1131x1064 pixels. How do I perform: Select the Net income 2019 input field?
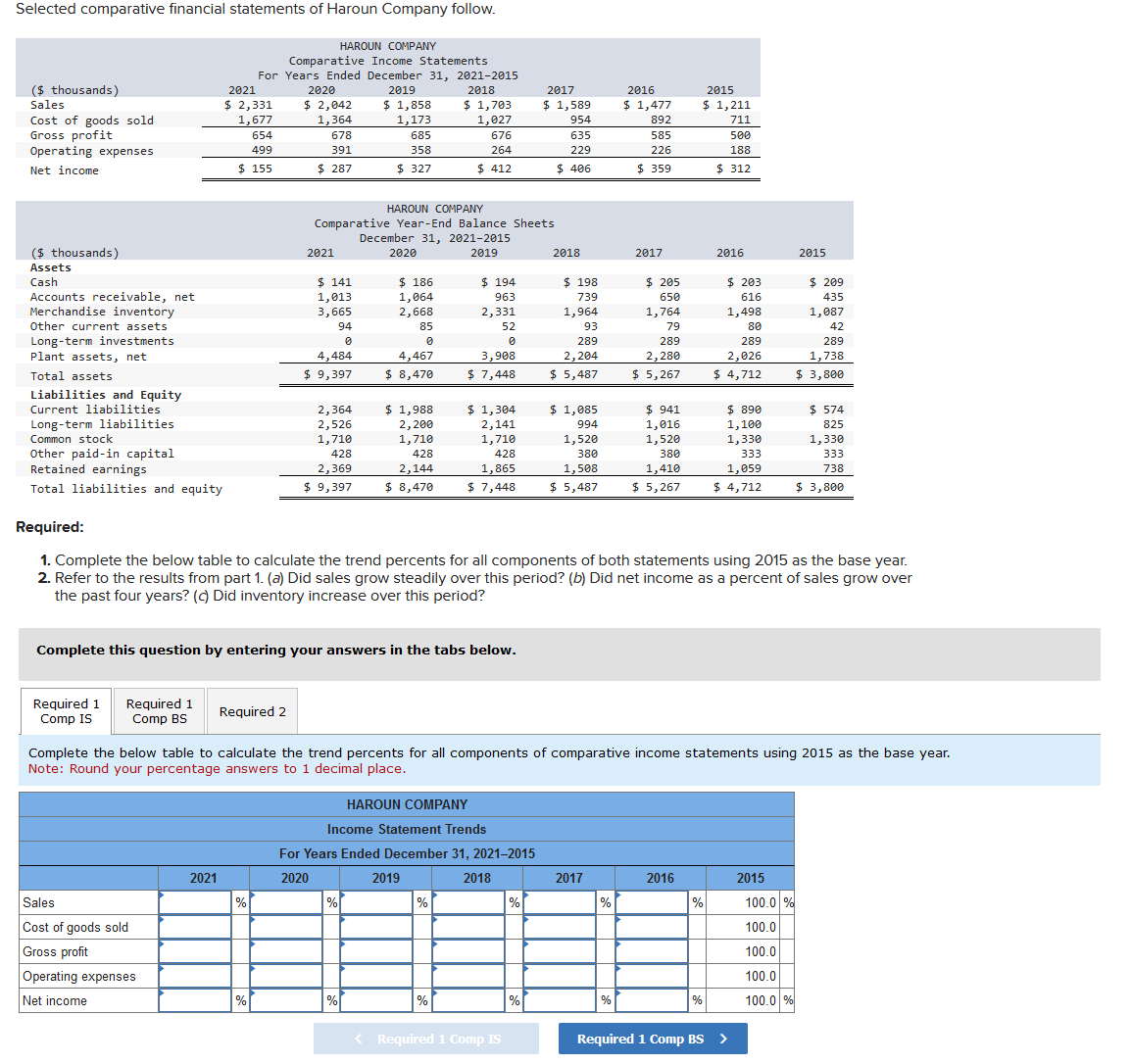tap(376, 1000)
